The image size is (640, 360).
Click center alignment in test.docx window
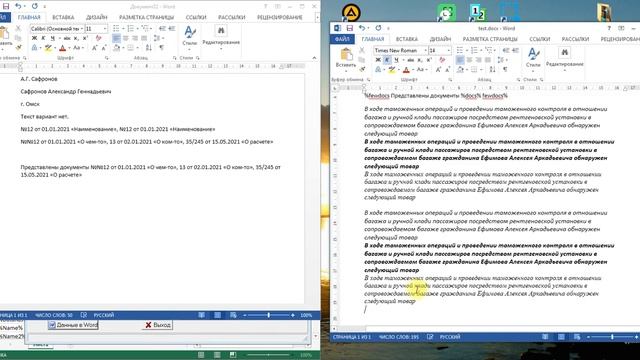pyautogui.click(x=469, y=60)
